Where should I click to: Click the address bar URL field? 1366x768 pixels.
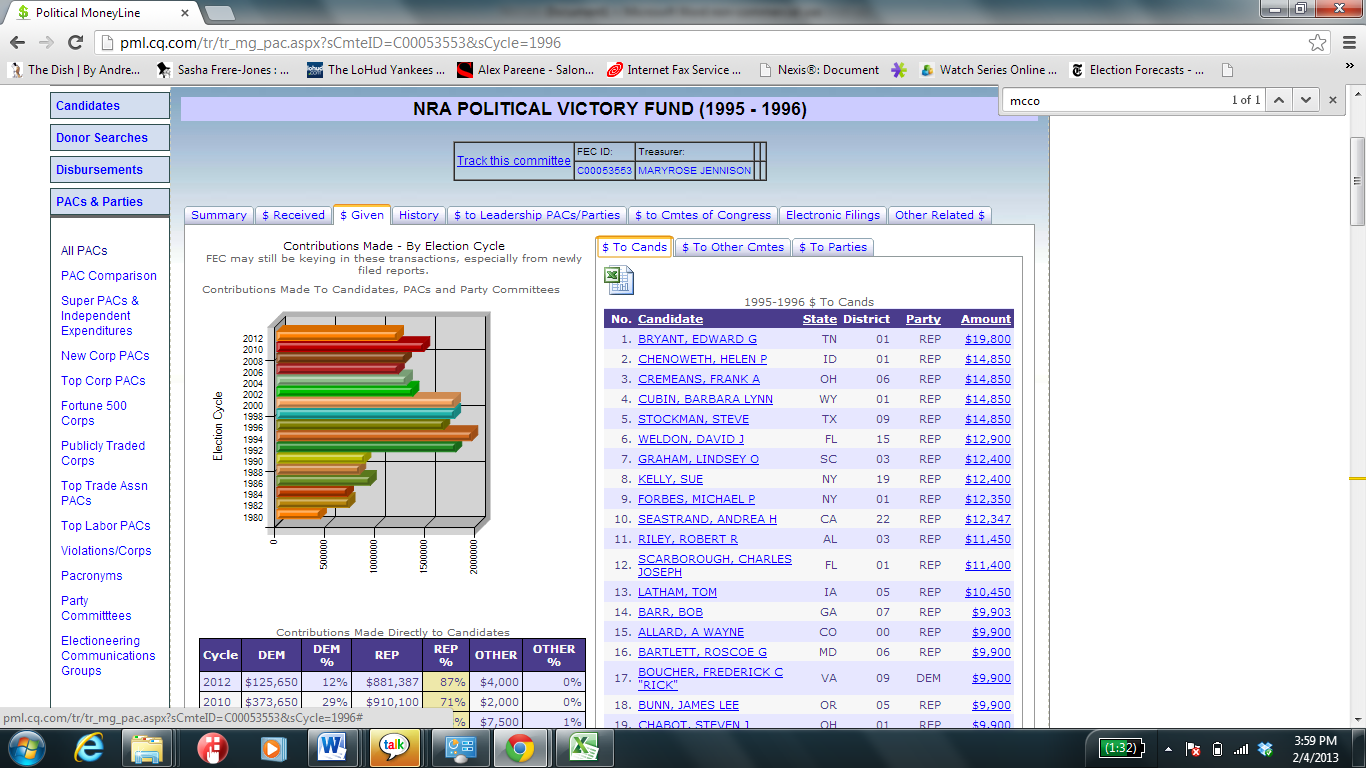click(x=700, y=43)
